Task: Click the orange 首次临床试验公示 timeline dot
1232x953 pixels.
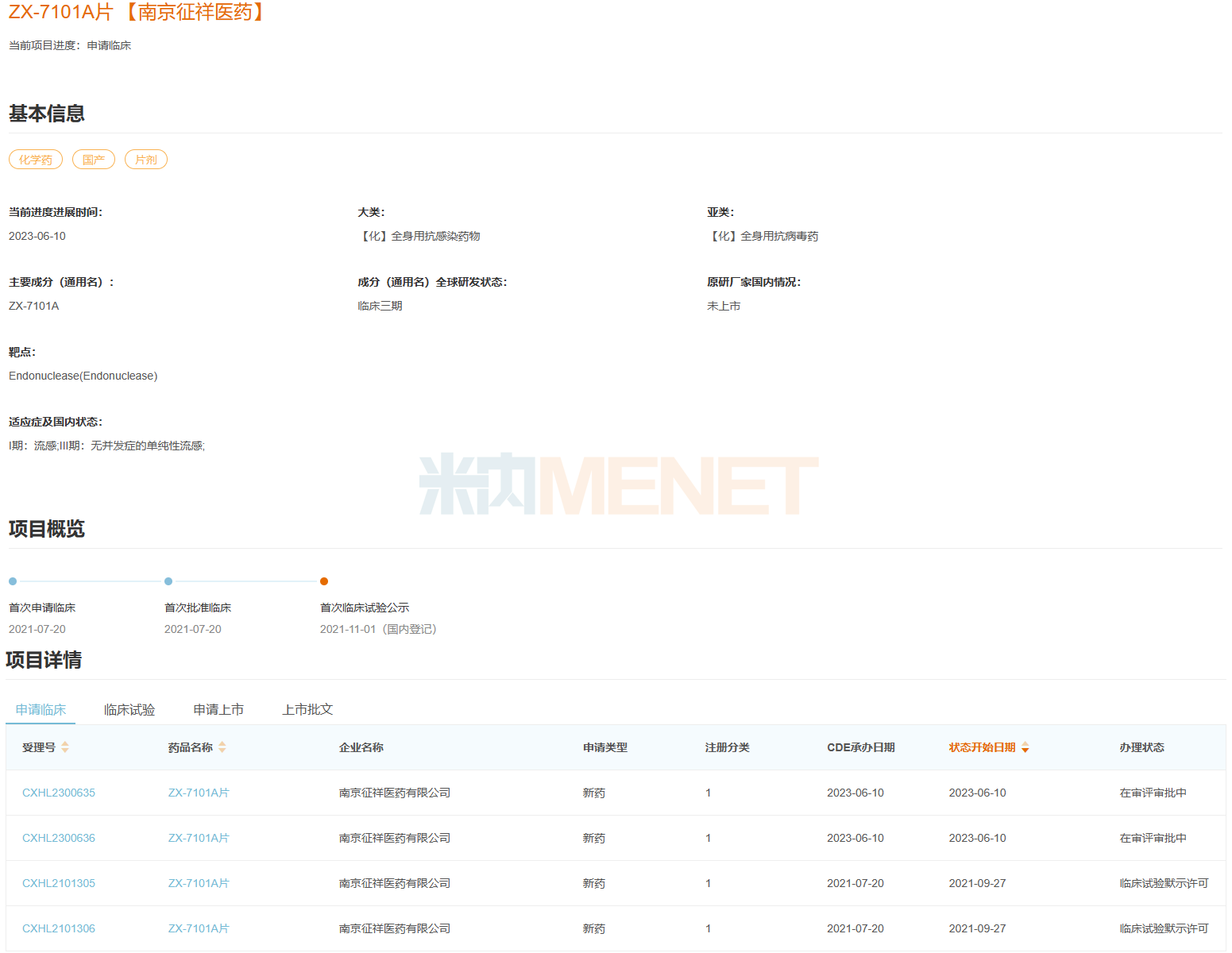Action: 324,581
